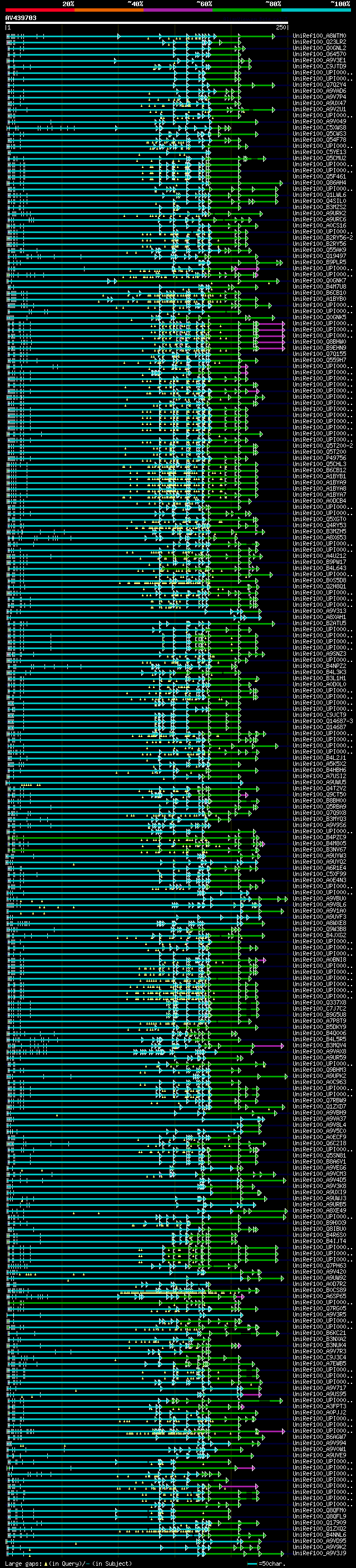
Task: Open hit UniRef100_Q23LR2
Action: [319, 42]
